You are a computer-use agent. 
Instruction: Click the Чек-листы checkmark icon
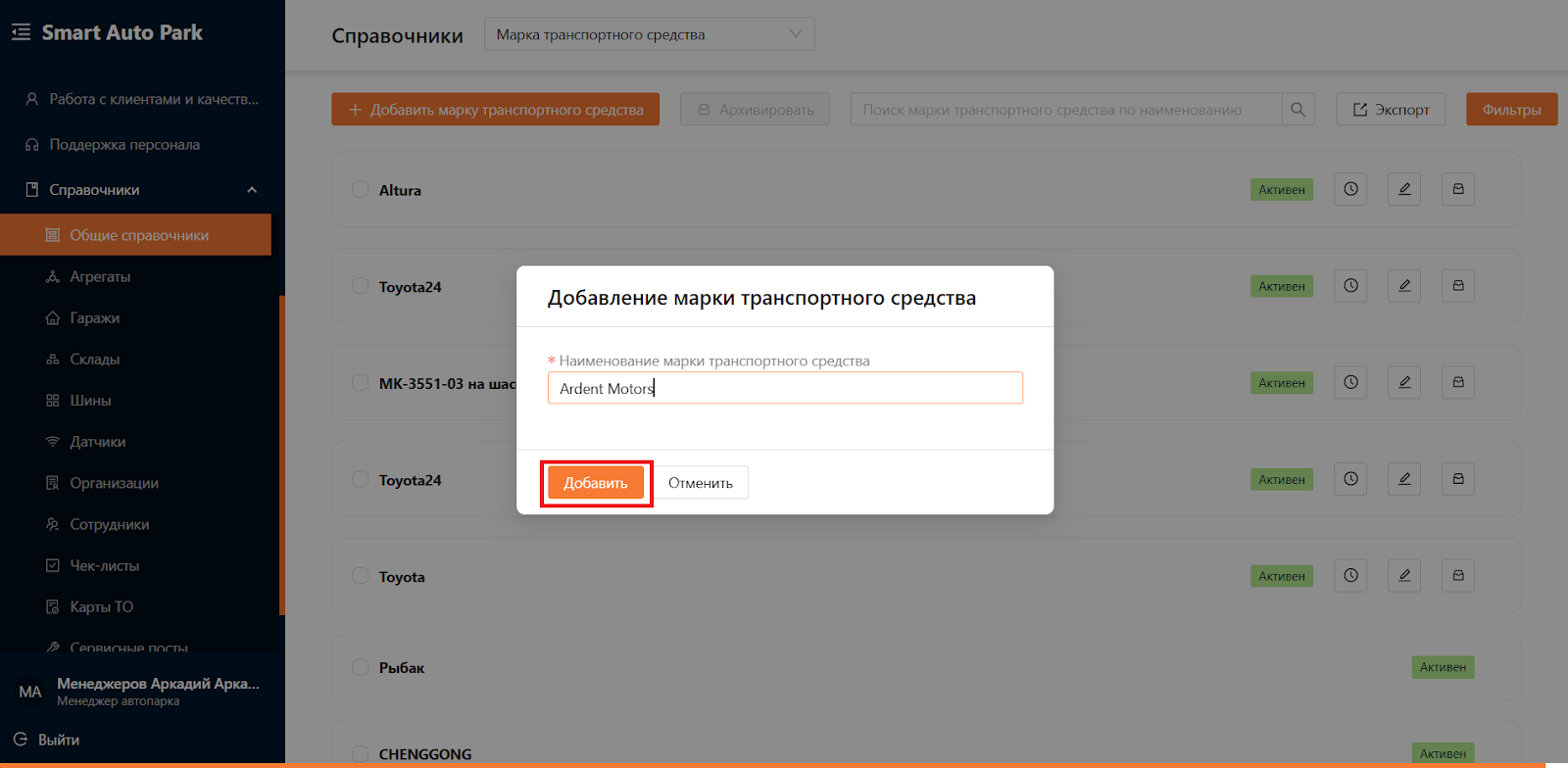(x=53, y=565)
